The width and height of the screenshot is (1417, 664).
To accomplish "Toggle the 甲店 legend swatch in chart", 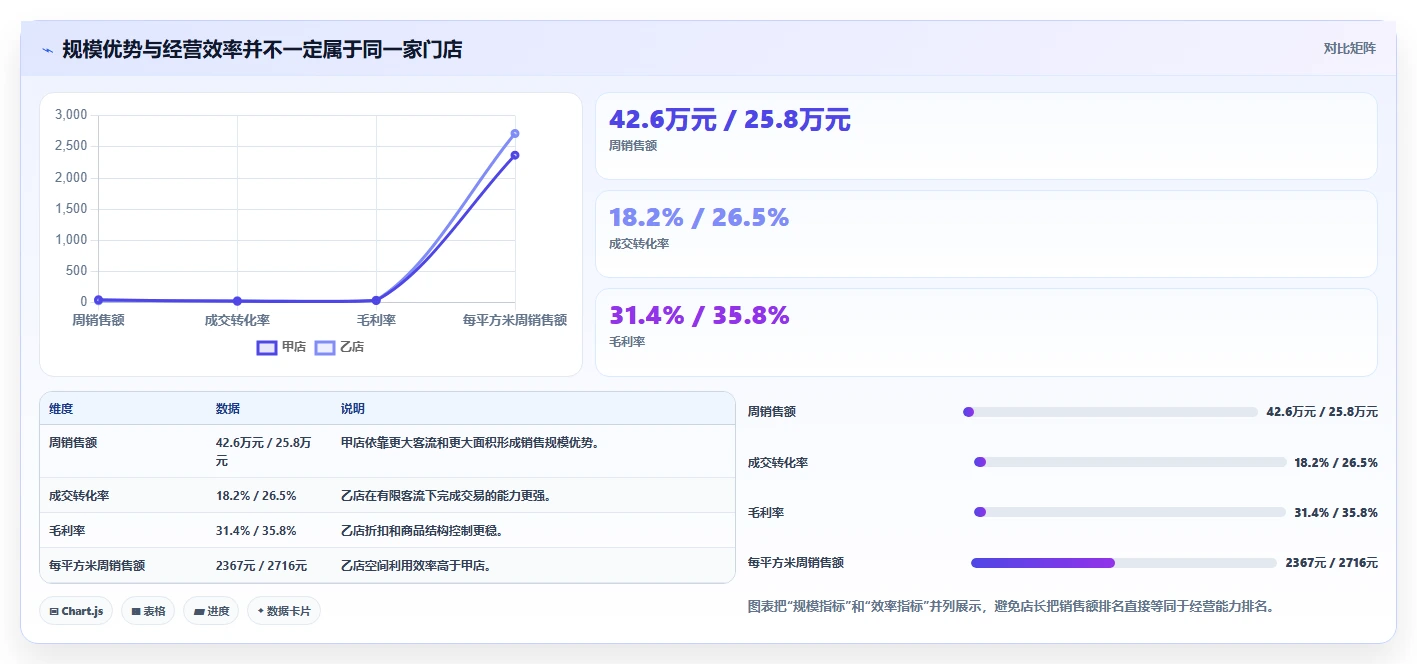I will pyautogui.click(x=267, y=347).
